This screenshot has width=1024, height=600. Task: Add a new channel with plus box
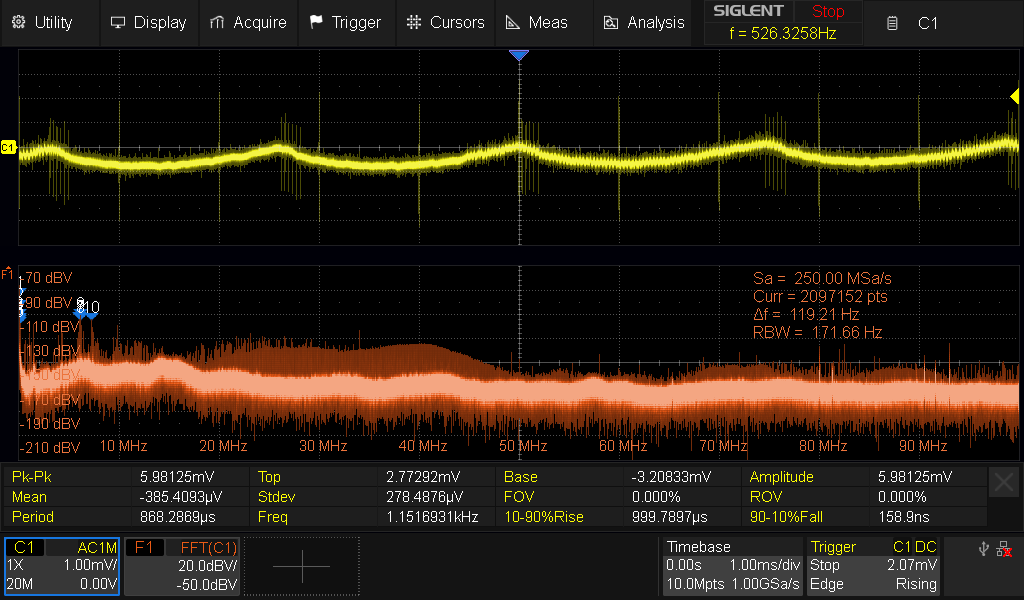click(x=301, y=566)
